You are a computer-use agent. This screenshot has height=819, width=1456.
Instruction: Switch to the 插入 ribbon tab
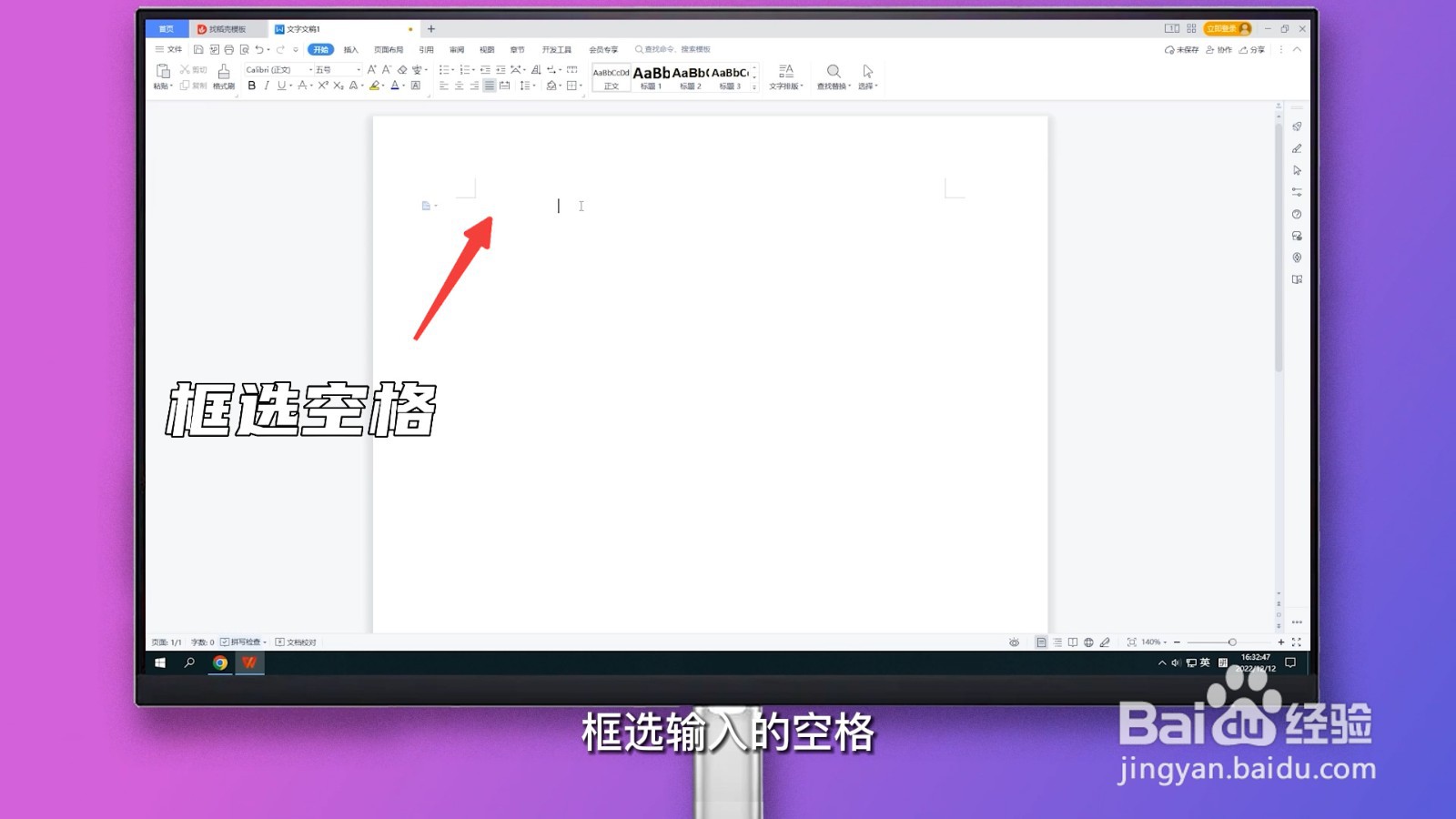point(350,50)
